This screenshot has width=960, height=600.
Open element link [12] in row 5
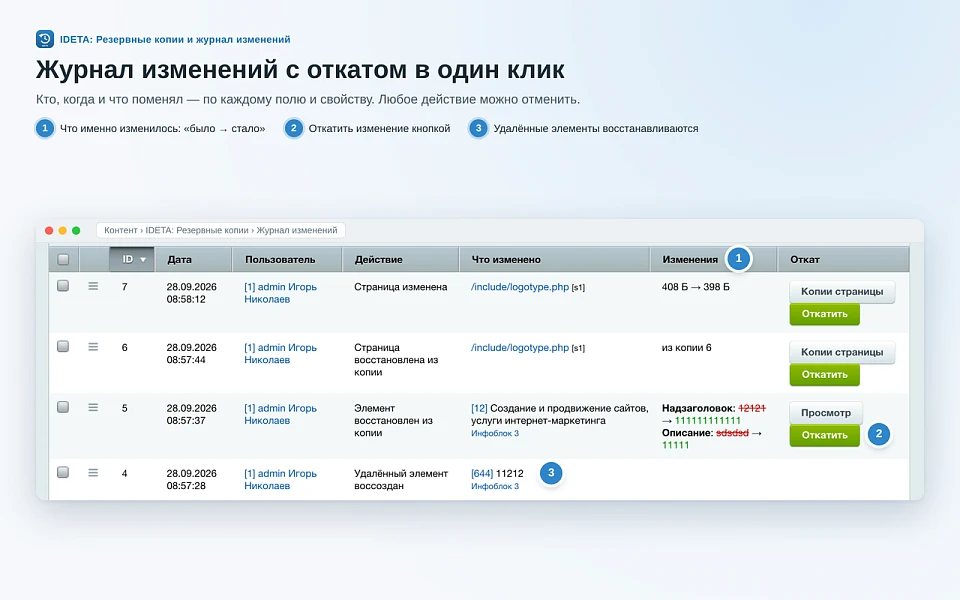479,408
